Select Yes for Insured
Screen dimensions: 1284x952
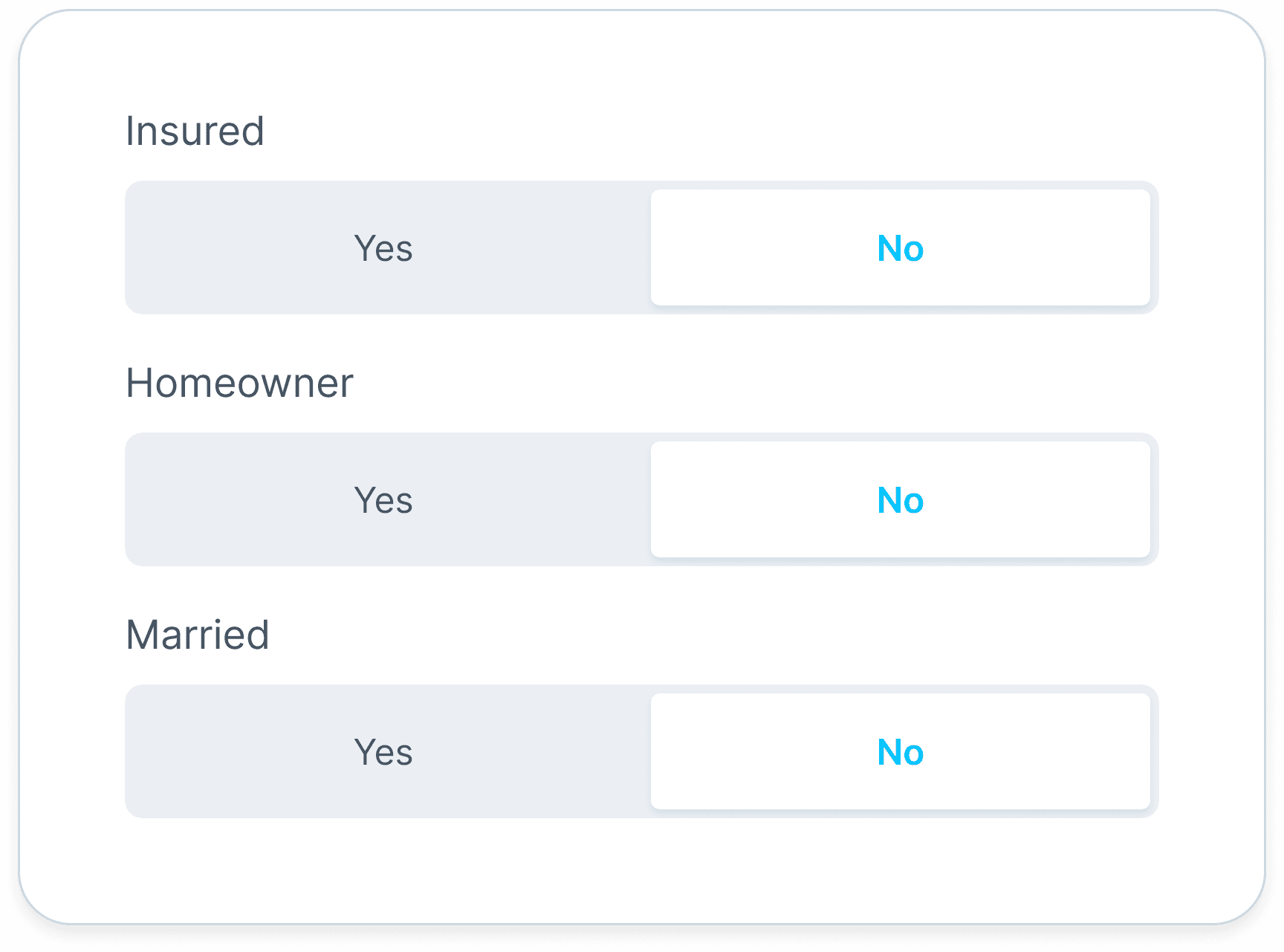click(x=383, y=247)
